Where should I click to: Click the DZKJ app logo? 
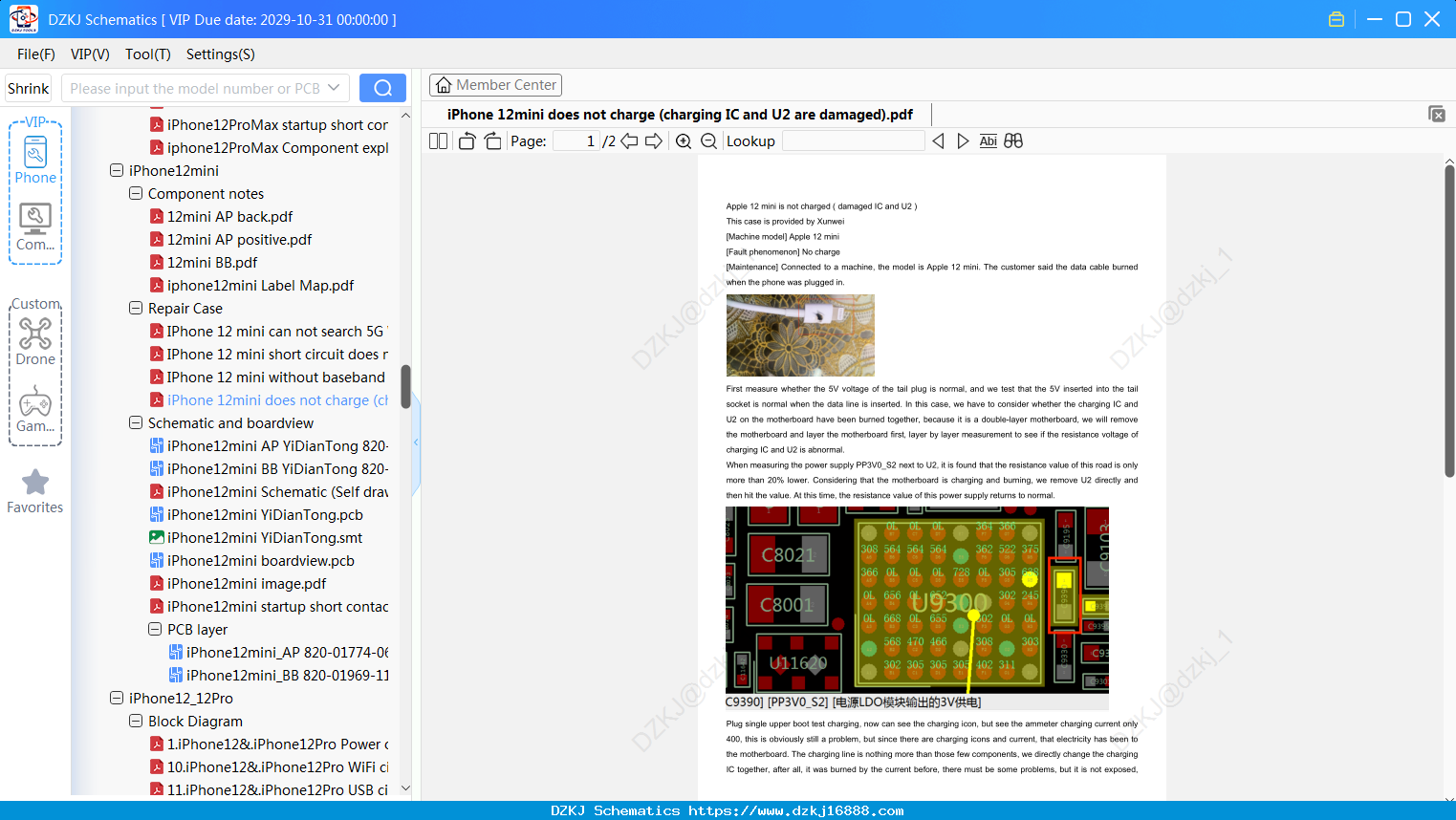click(23, 19)
